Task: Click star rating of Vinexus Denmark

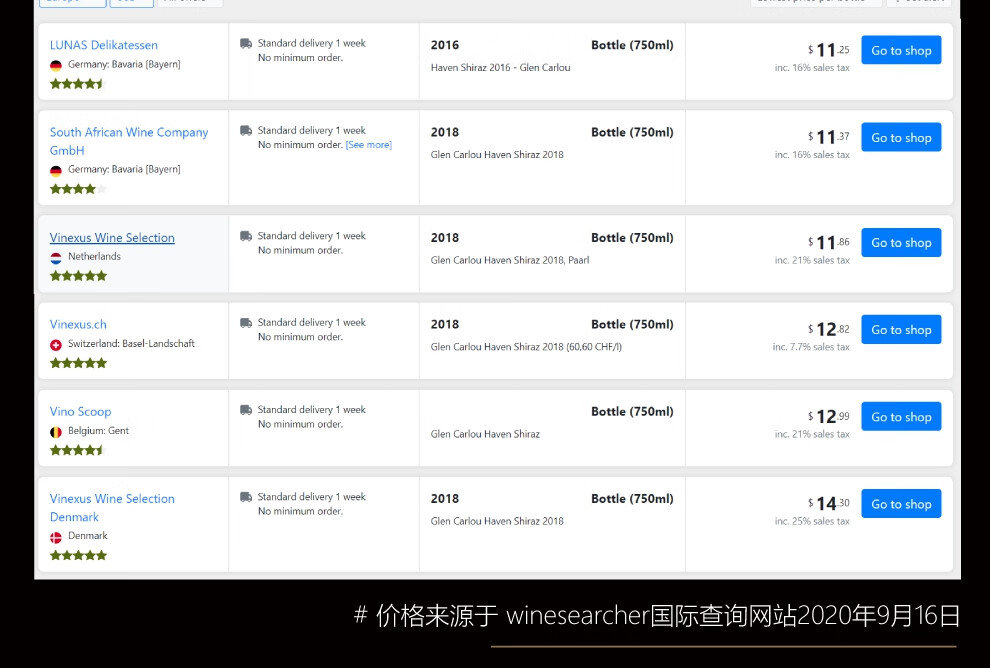Action: pyautogui.click(x=78, y=555)
